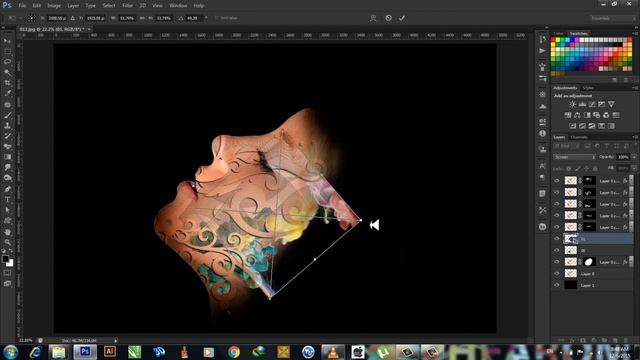Toggle the Anti-alias checkbox
The width and height of the screenshot is (640, 360).
(216, 18)
